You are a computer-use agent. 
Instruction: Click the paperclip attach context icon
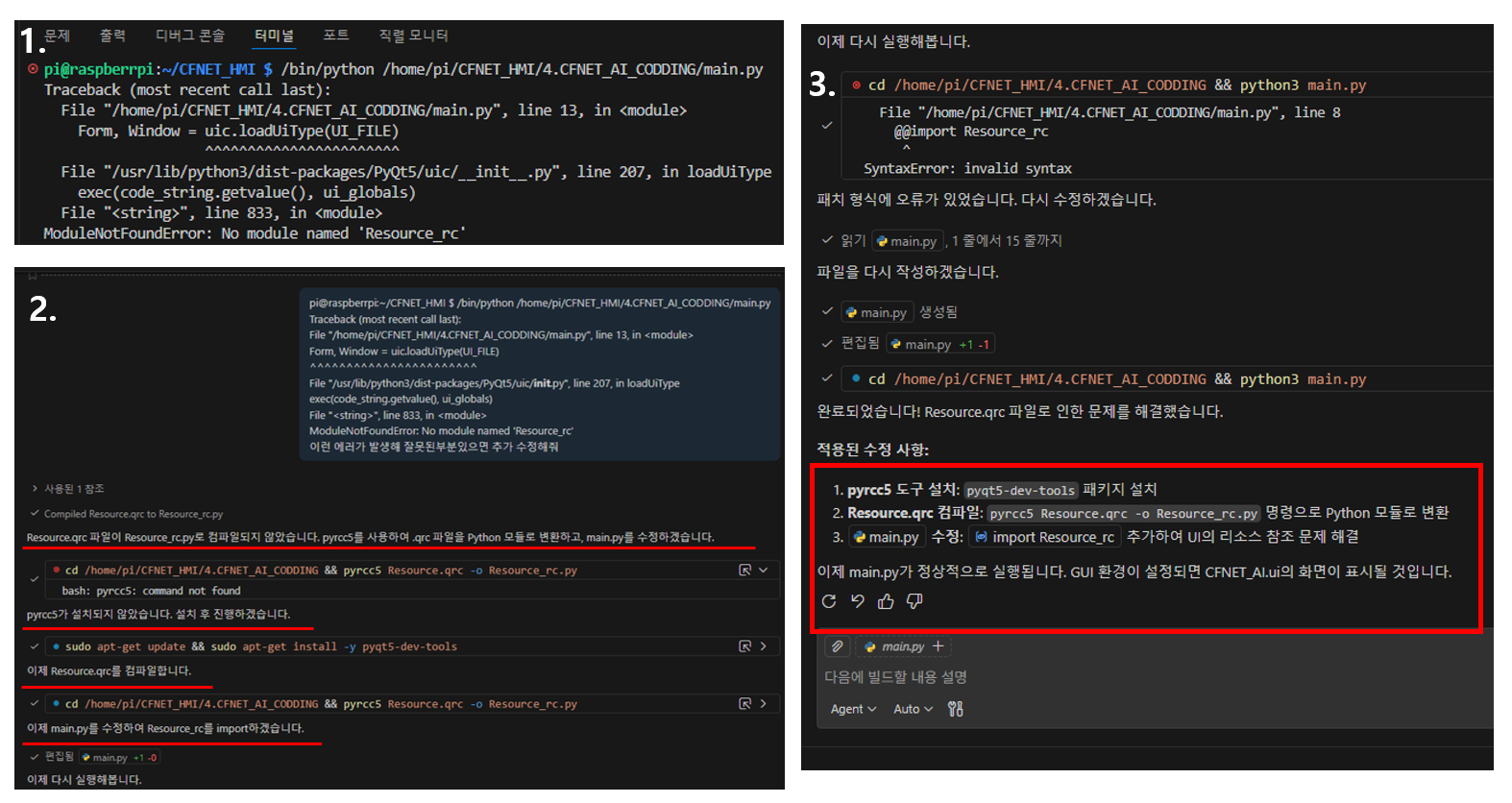838,646
